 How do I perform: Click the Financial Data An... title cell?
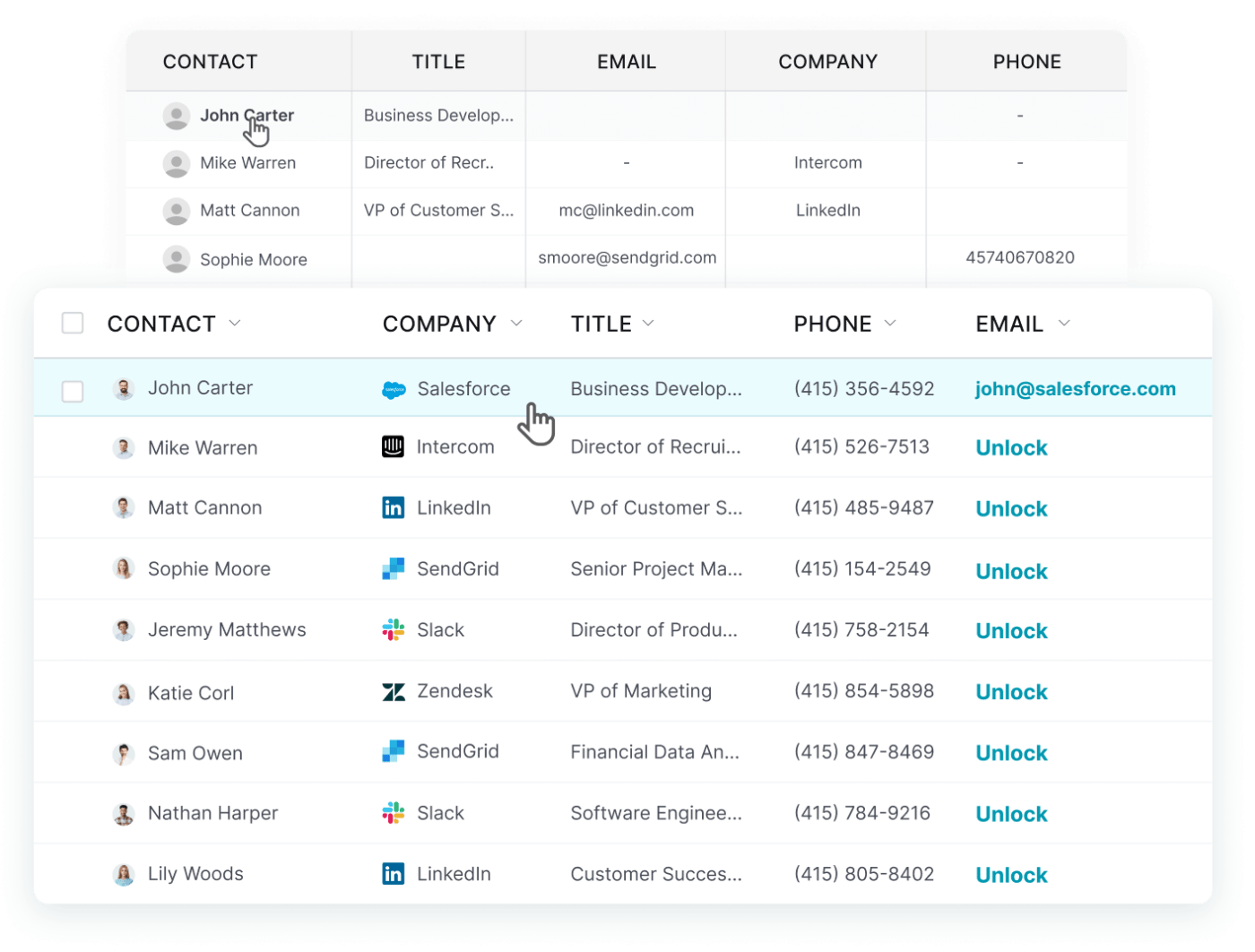(x=655, y=752)
